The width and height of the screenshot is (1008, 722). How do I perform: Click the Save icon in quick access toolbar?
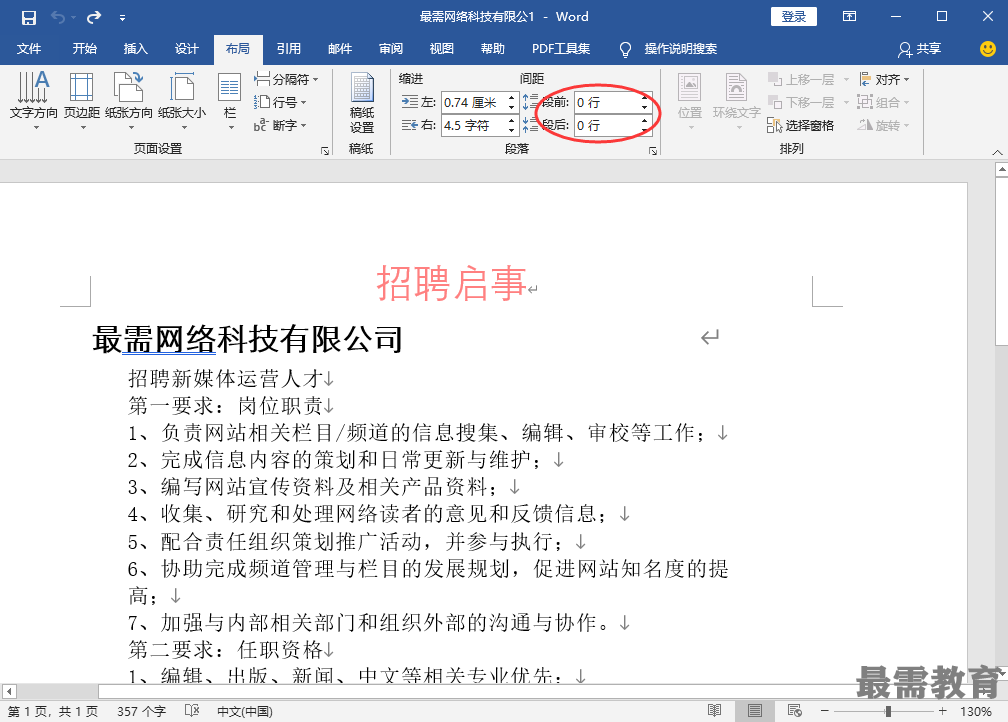(x=29, y=17)
